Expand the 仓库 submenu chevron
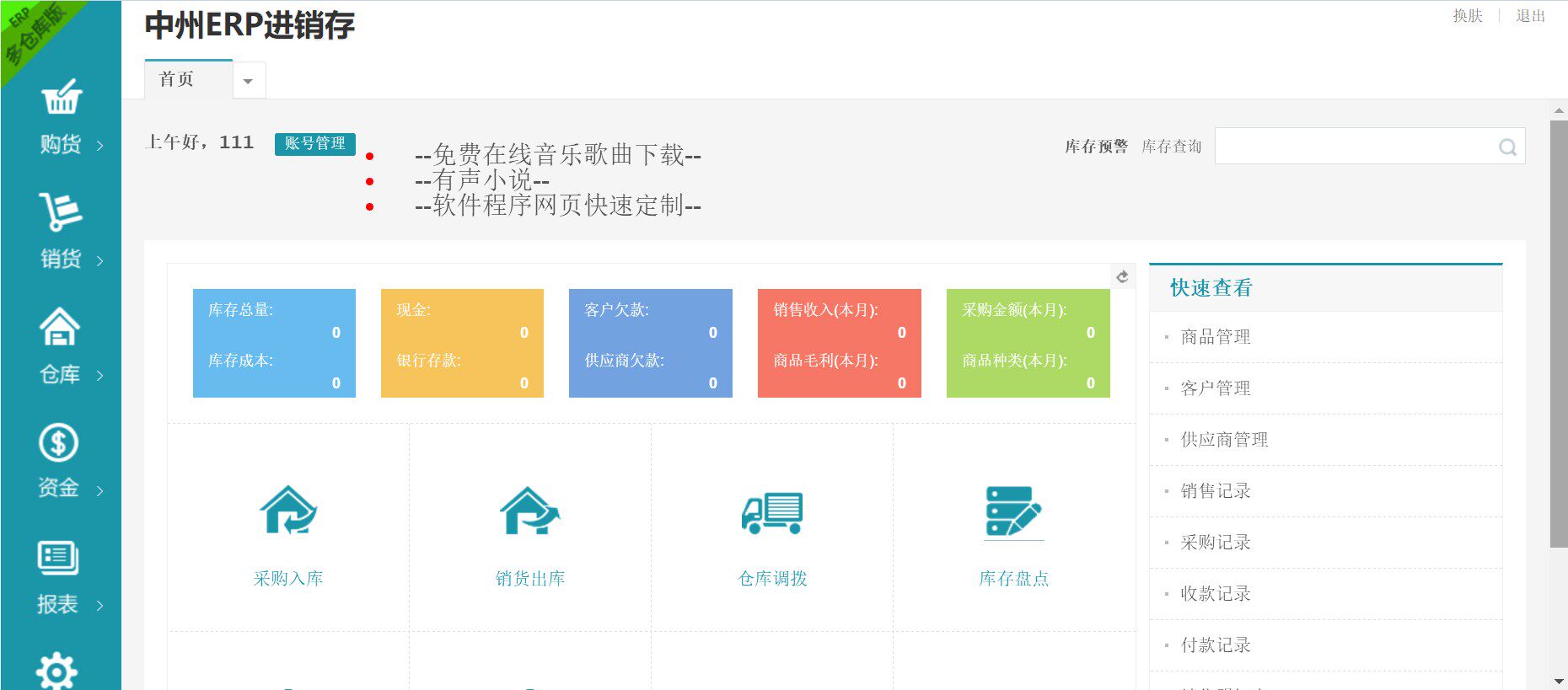The image size is (1568, 690). (100, 376)
